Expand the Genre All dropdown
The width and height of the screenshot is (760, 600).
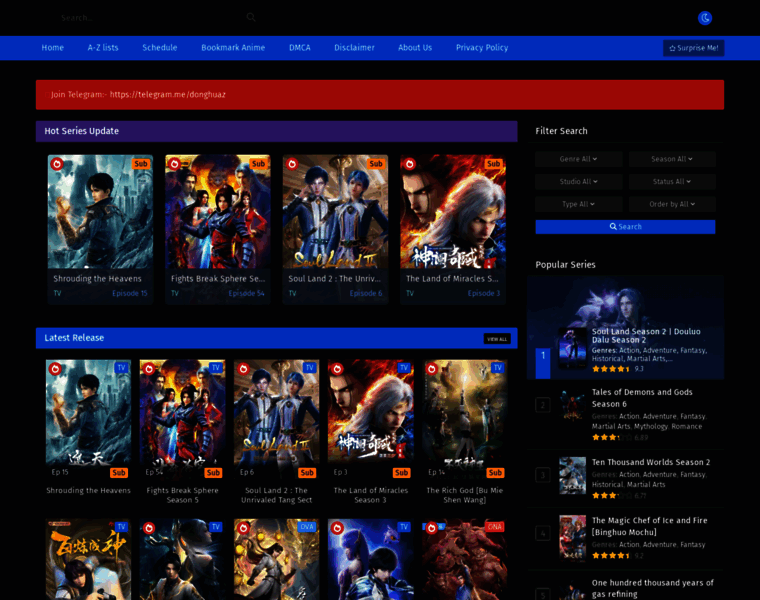579,159
